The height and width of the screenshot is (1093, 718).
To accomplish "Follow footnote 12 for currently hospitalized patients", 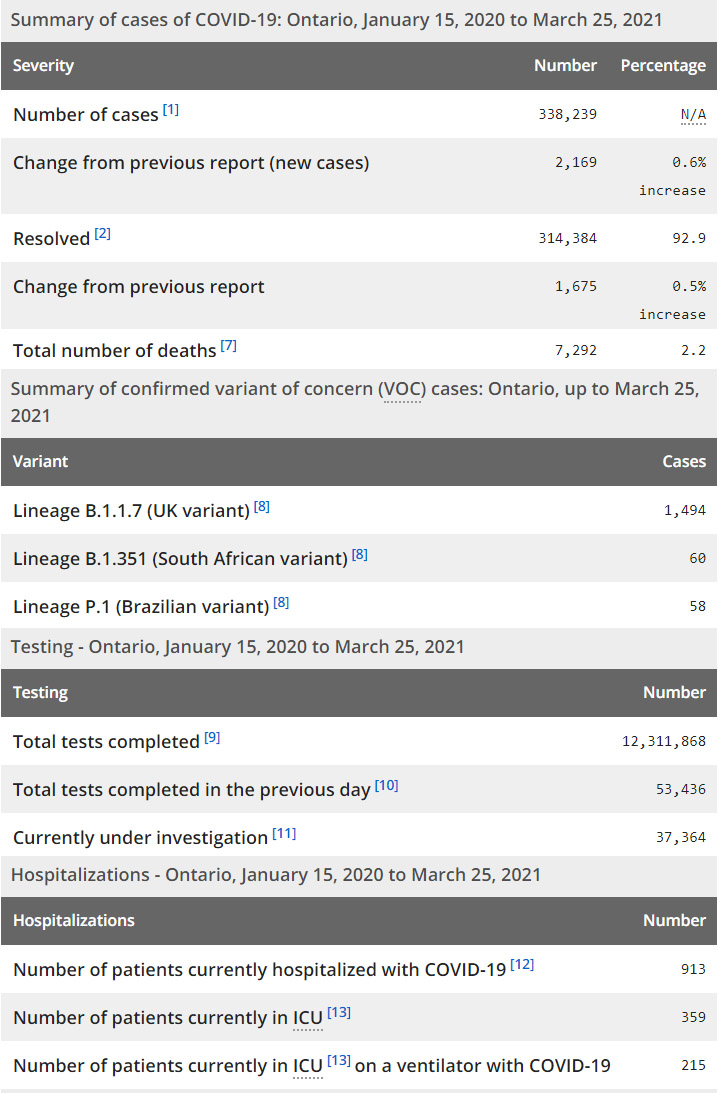I will pos(522,965).
